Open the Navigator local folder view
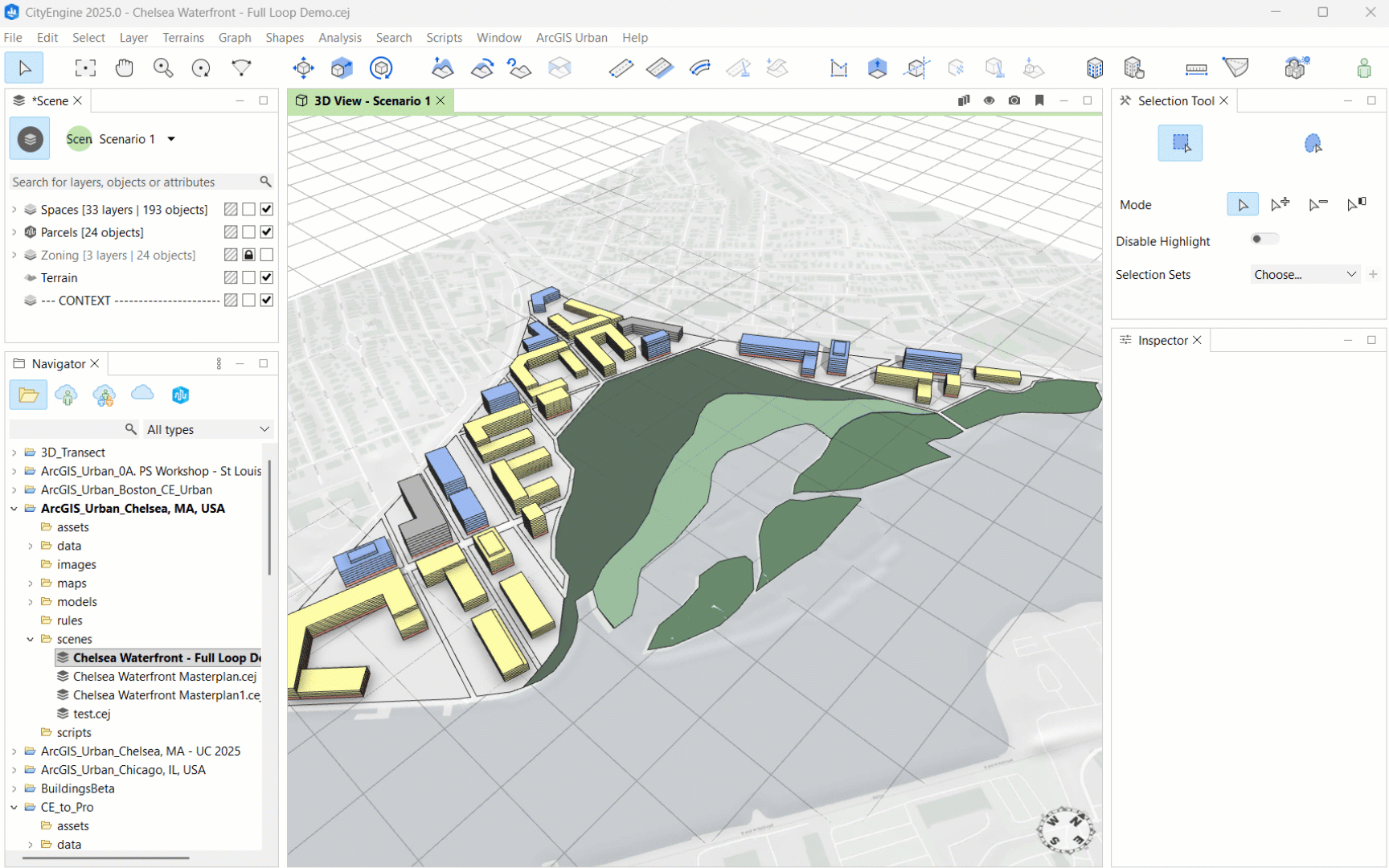The image size is (1389, 868). point(28,395)
